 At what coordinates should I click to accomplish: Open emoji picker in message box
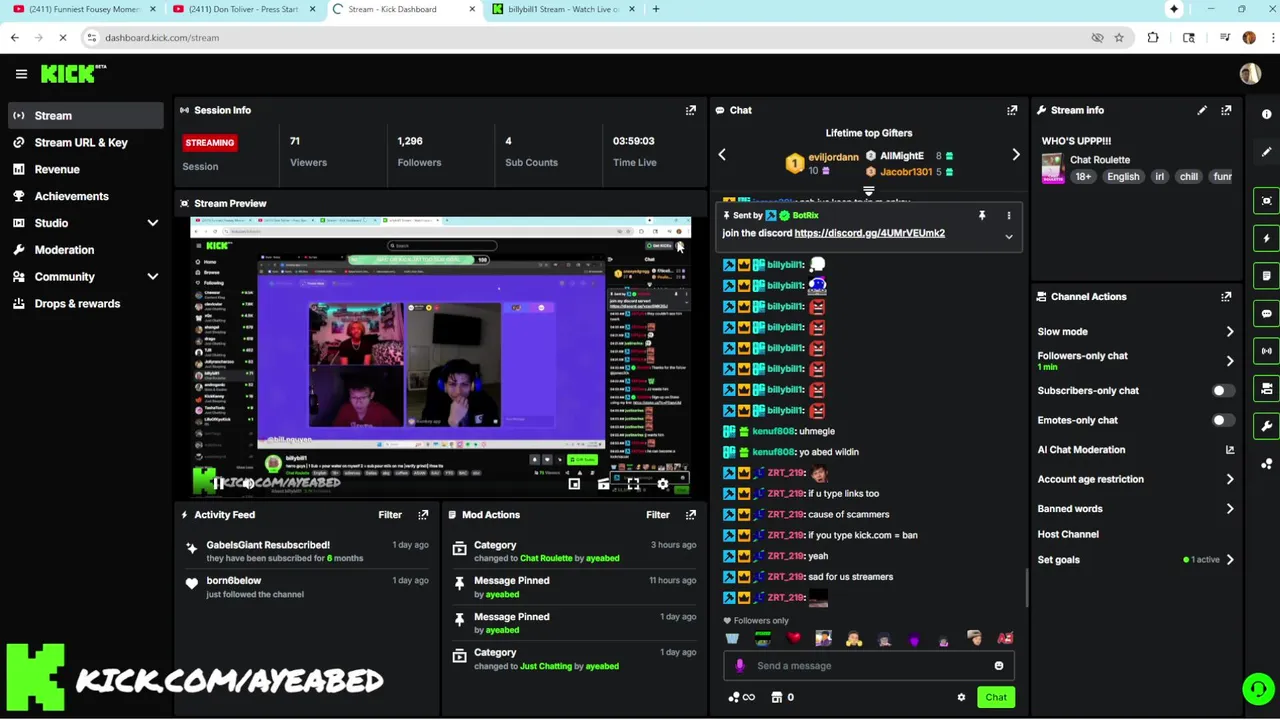pyautogui.click(x=998, y=666)
